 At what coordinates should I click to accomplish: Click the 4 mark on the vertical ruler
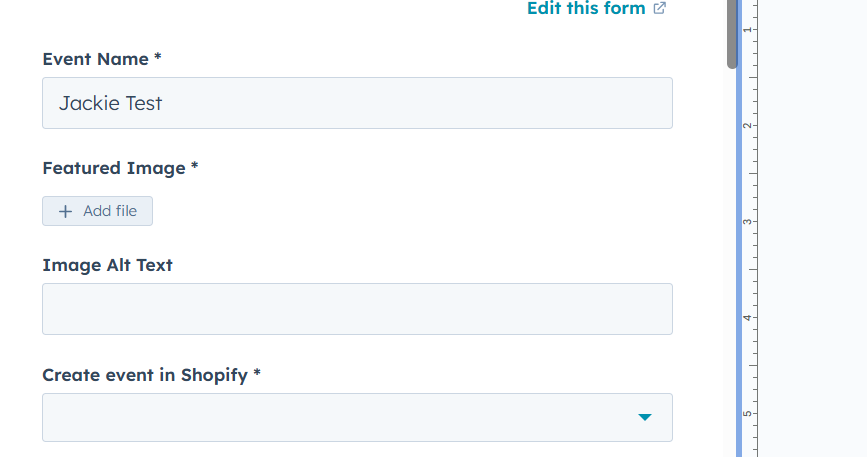[x=746, y=318]
